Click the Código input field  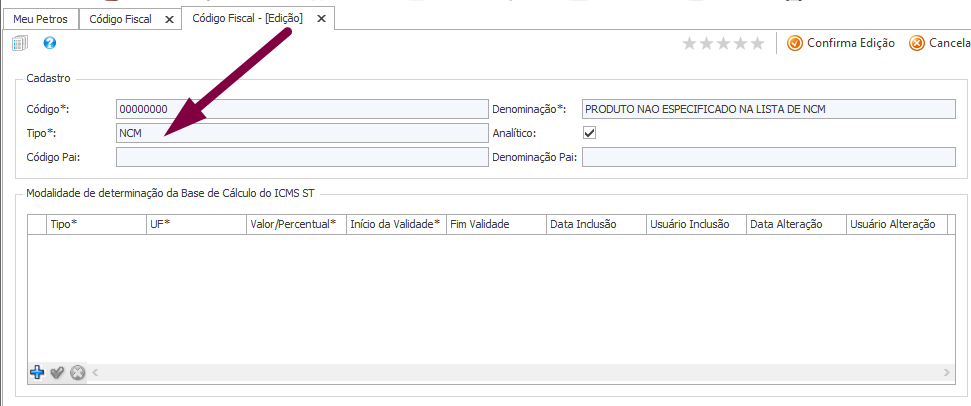click(302, 109)
